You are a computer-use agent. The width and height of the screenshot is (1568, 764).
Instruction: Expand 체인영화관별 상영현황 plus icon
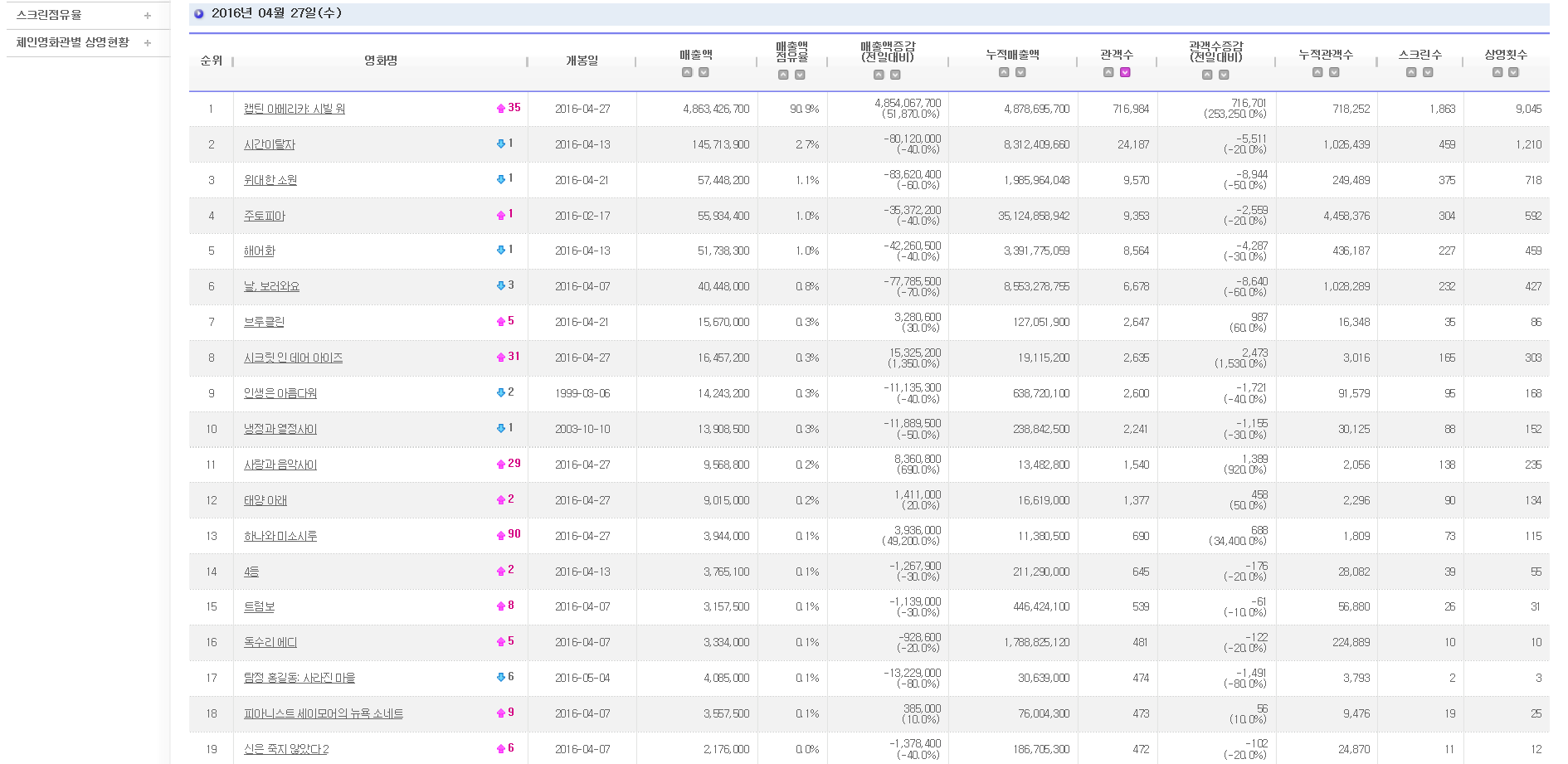coord(148,42)
